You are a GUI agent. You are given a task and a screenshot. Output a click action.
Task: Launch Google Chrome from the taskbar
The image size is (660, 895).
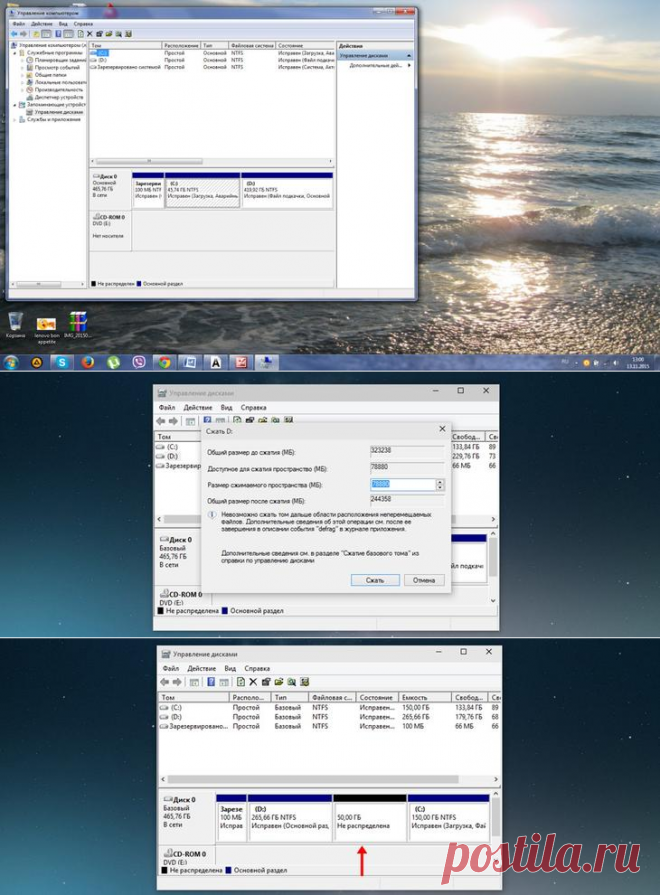[164, 362]
